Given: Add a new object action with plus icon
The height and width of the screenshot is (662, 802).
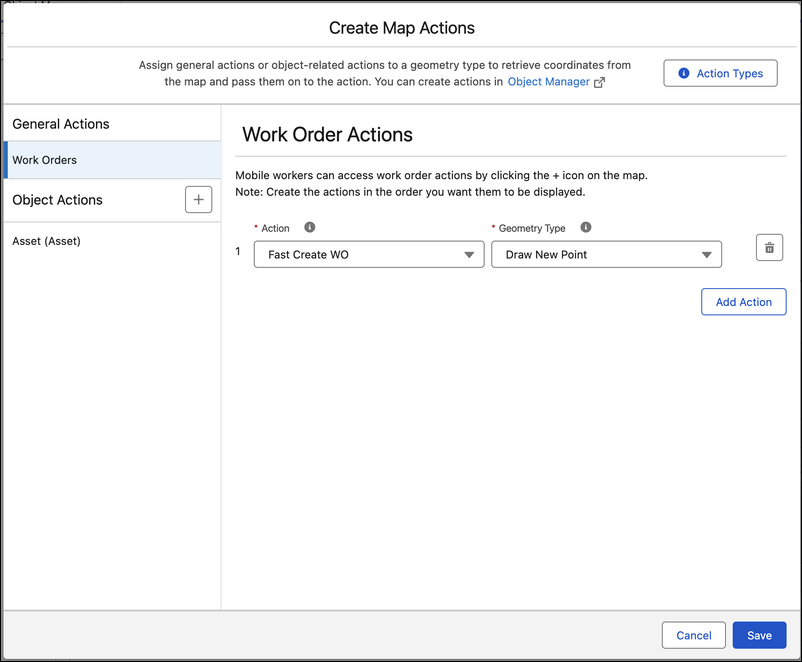Looking at the screenshot, I should pos(198,200).
